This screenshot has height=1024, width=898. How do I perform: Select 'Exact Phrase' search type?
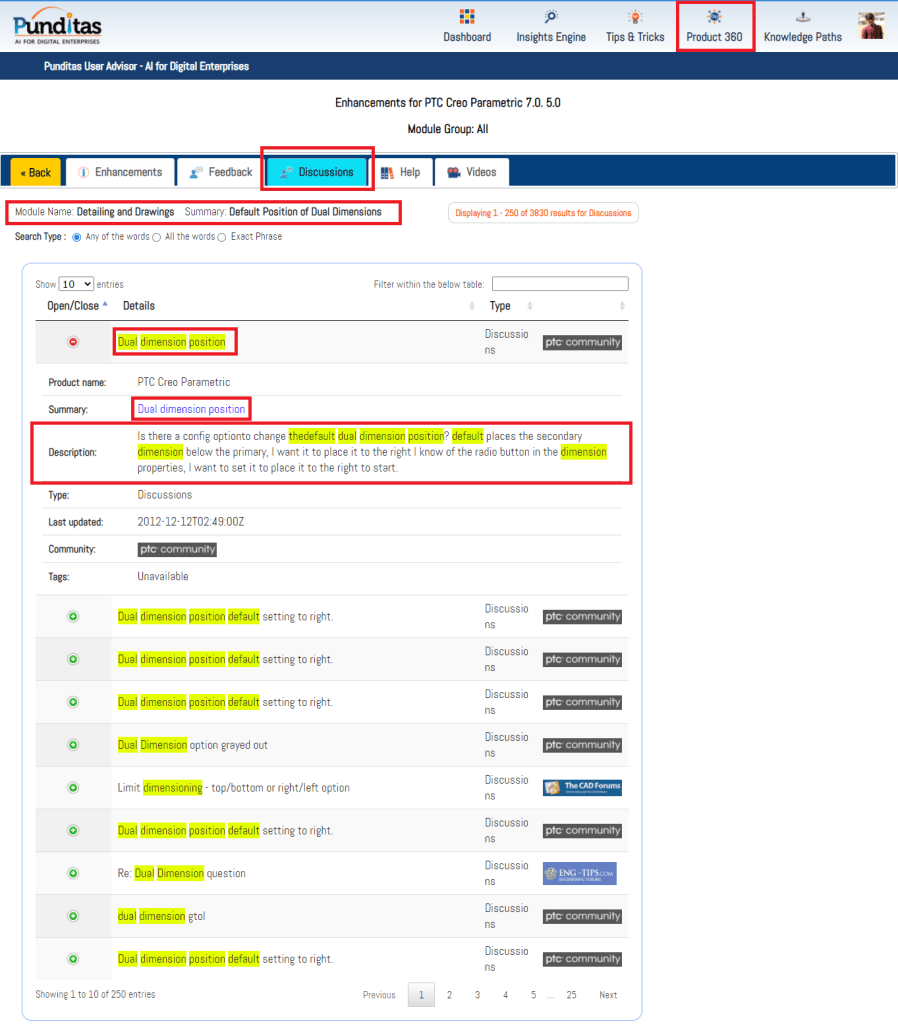(222, 237)
